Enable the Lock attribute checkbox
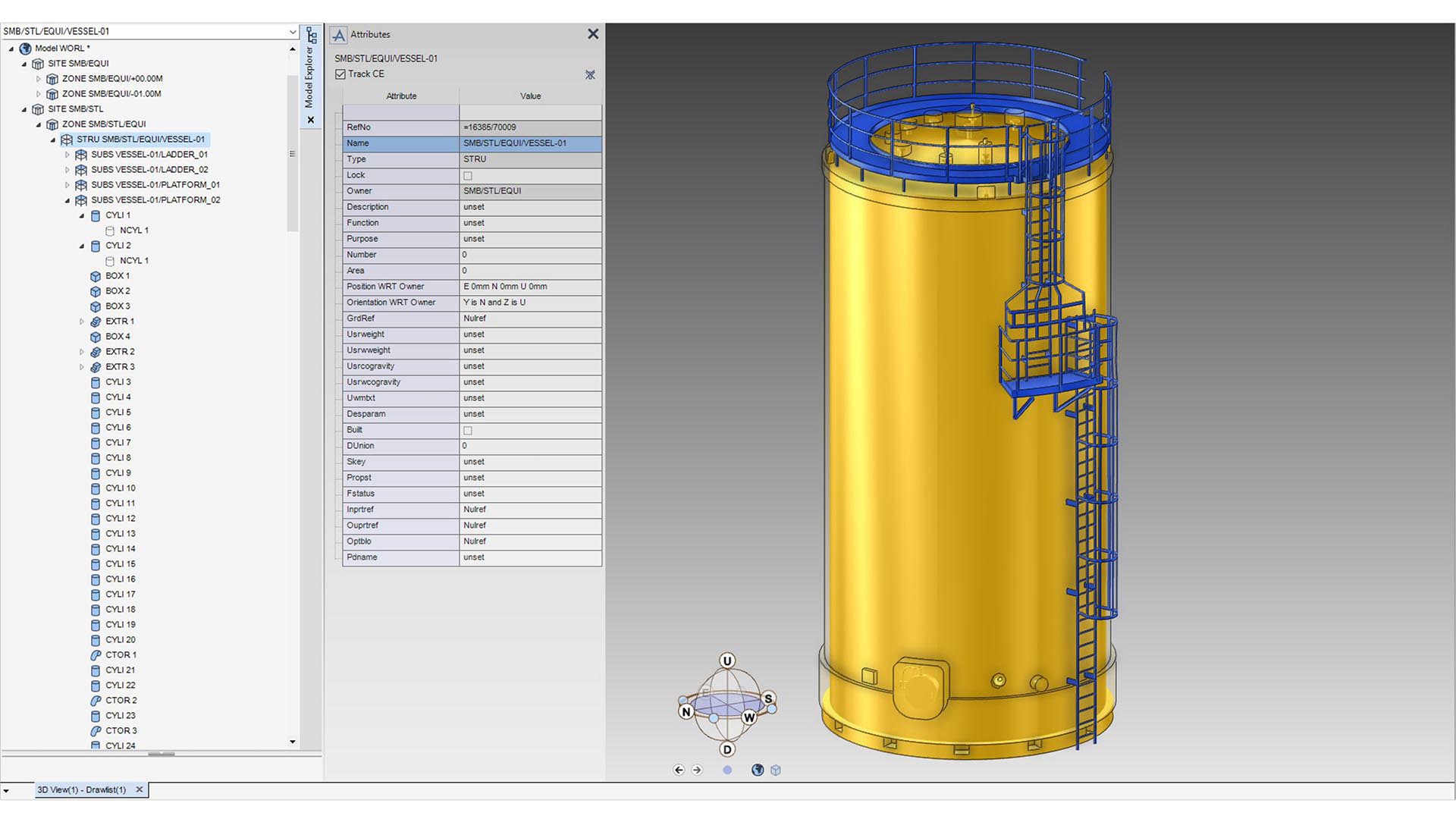1456x819 pixels. (x=467, y=175)
